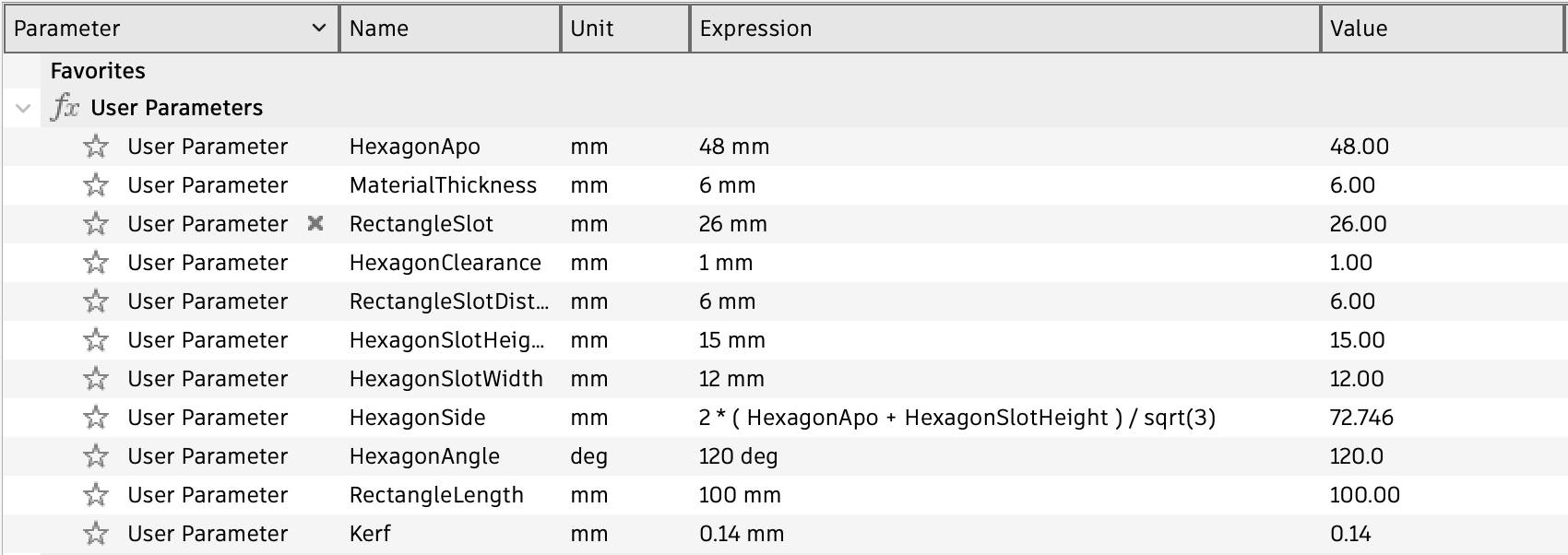
Task: Click the star beside RectangleSlot row
Action: coord(96,224)
